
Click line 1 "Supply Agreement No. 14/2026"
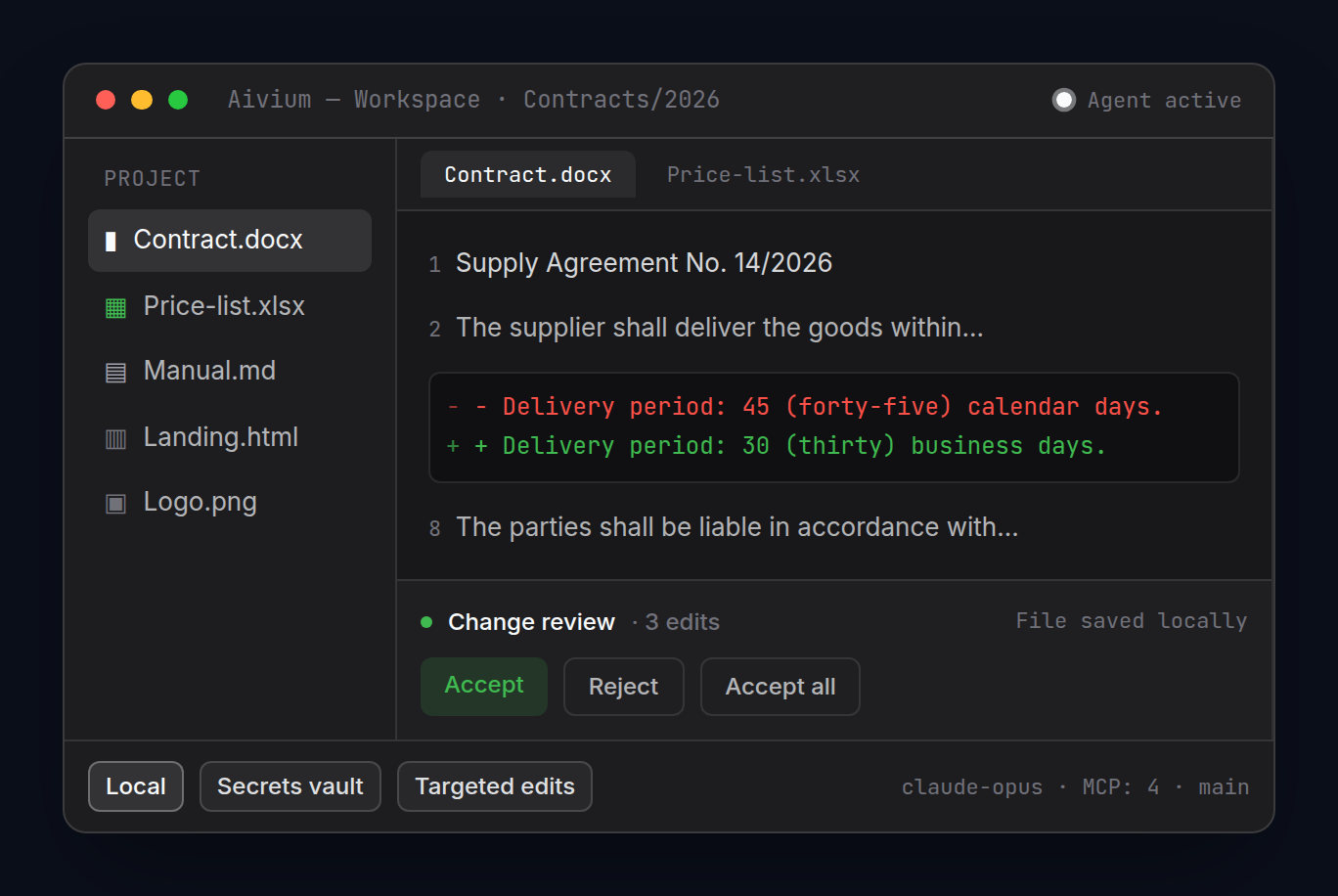click(x=645, y=263)
